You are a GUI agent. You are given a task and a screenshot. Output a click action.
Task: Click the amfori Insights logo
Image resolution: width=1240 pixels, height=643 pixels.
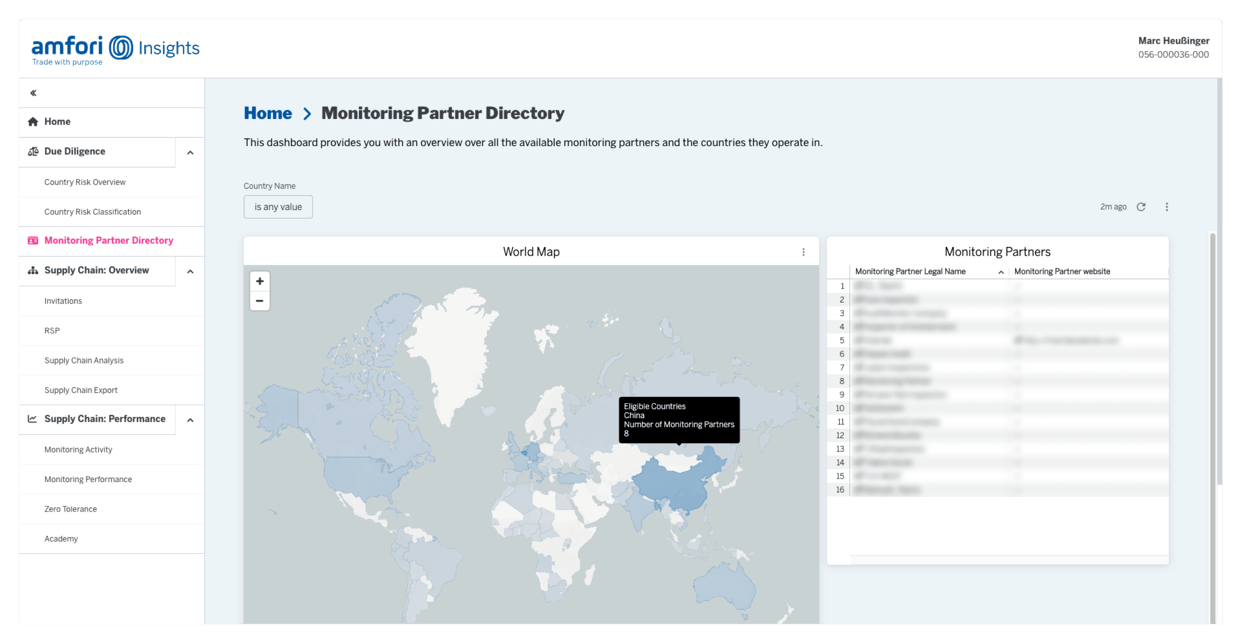pyautogui.click(x=115, y=49)
